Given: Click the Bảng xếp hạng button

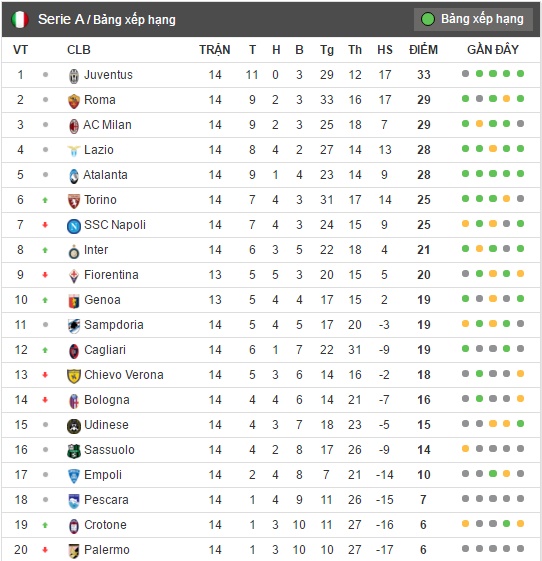Looking at the screenshot, I should click(x=473, y=19).
